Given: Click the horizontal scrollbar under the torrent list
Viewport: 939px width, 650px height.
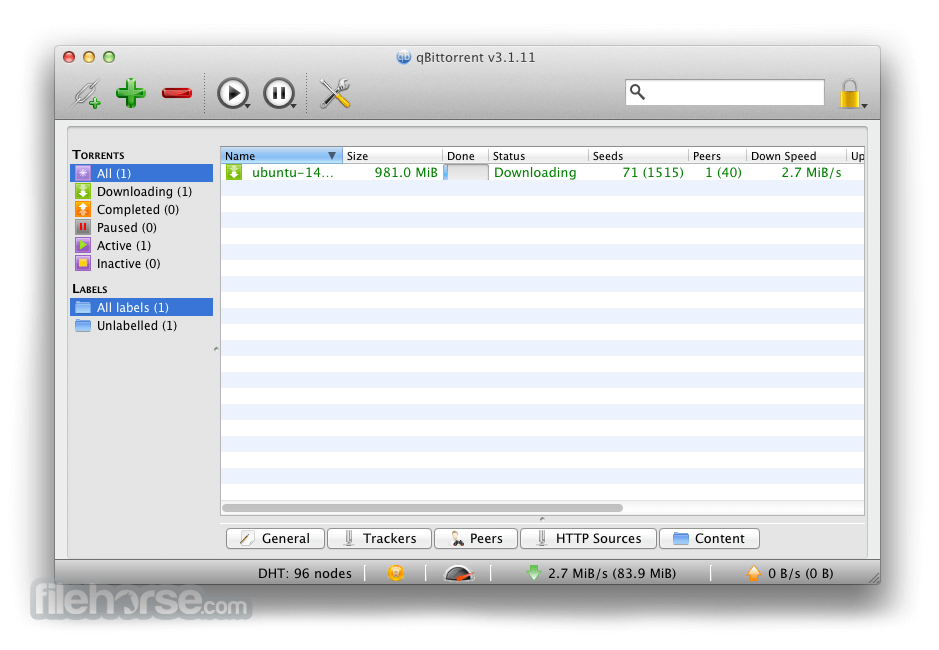Looking at the screenshot, I should pos(422,508).
